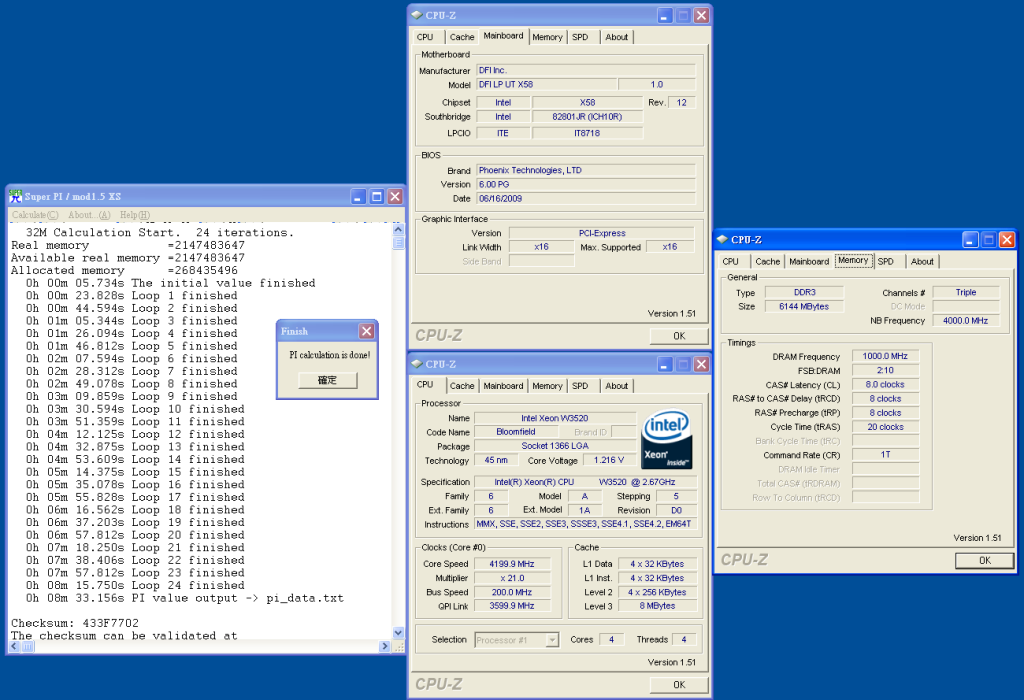Click the CPU-Z Memory window title icon

(722, 240)
